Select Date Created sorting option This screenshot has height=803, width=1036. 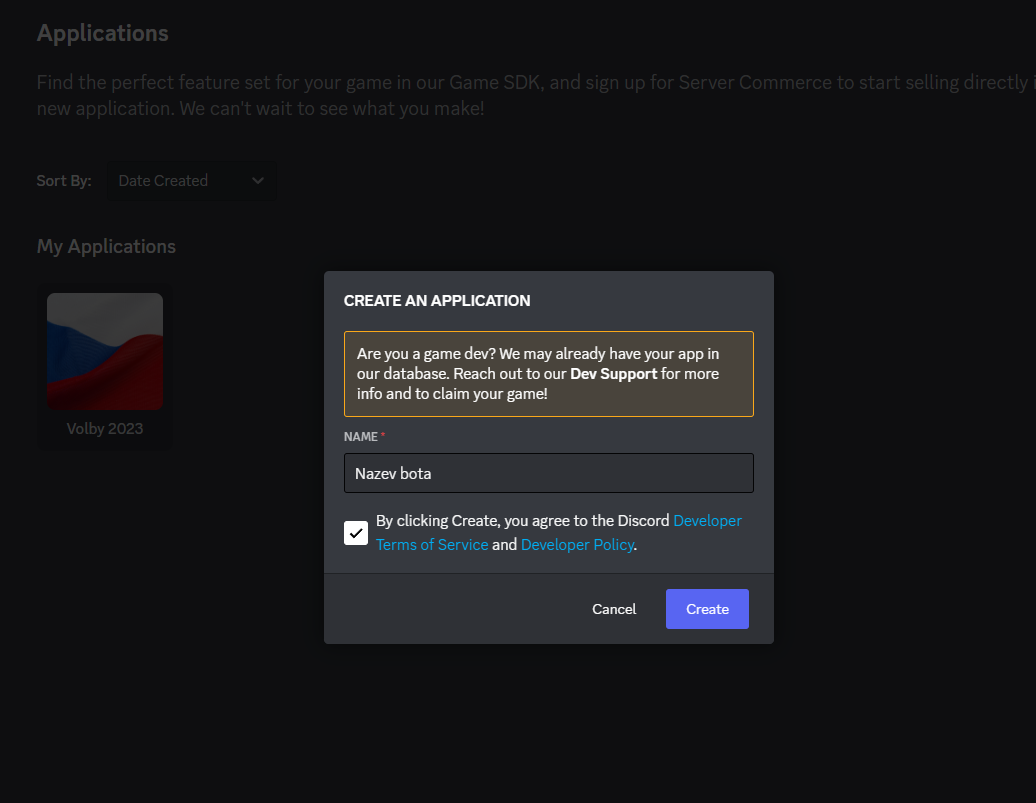tap(163, 181)
